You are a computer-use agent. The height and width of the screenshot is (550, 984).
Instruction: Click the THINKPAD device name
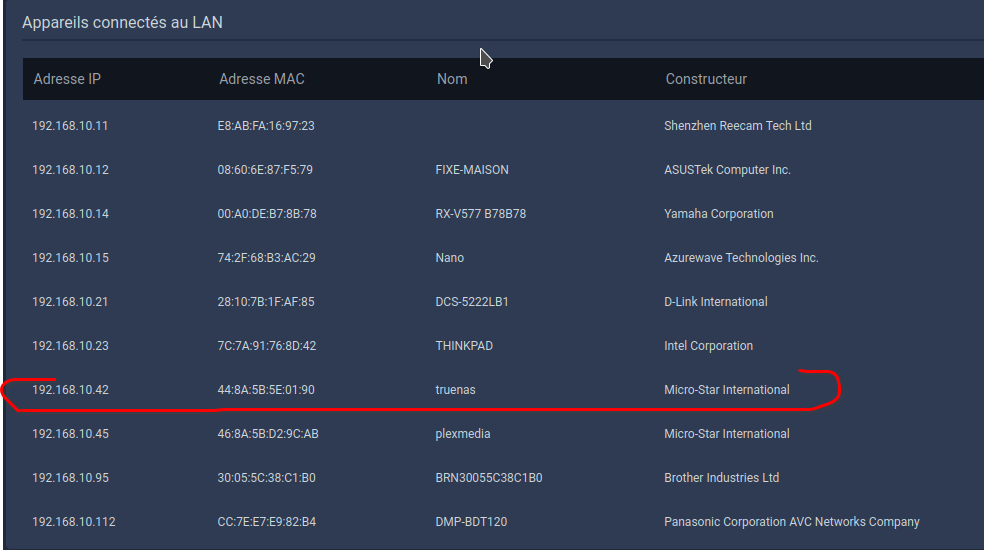tap(464, 345)
